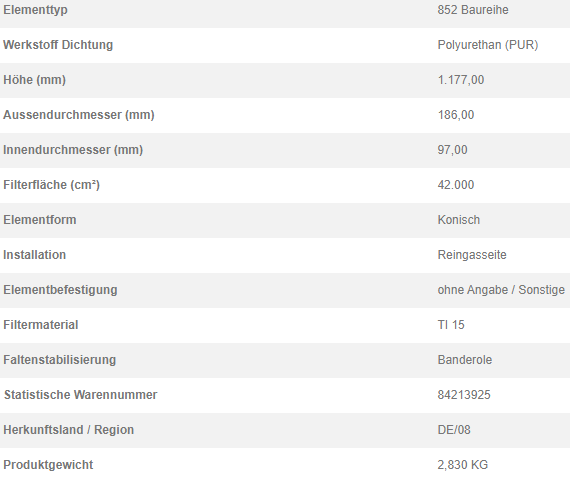570x477 pixels.
Task: Select the 852 Baureihe value
Action: click(x=473, y=10)
